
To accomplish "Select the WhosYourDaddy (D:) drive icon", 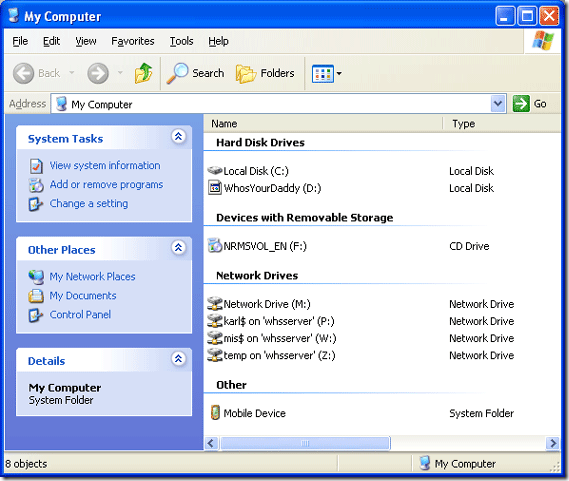I will tap(215, 188).
